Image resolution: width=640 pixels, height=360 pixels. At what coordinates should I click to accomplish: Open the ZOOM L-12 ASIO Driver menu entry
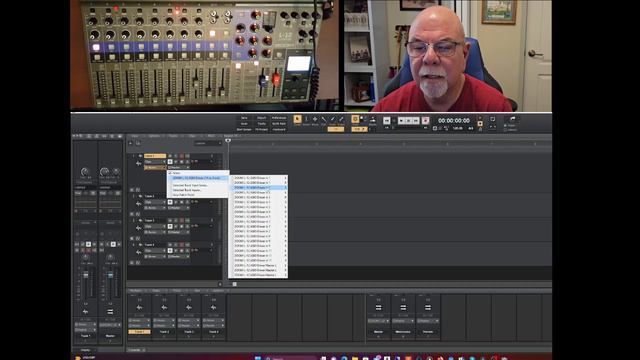[198, 178]
